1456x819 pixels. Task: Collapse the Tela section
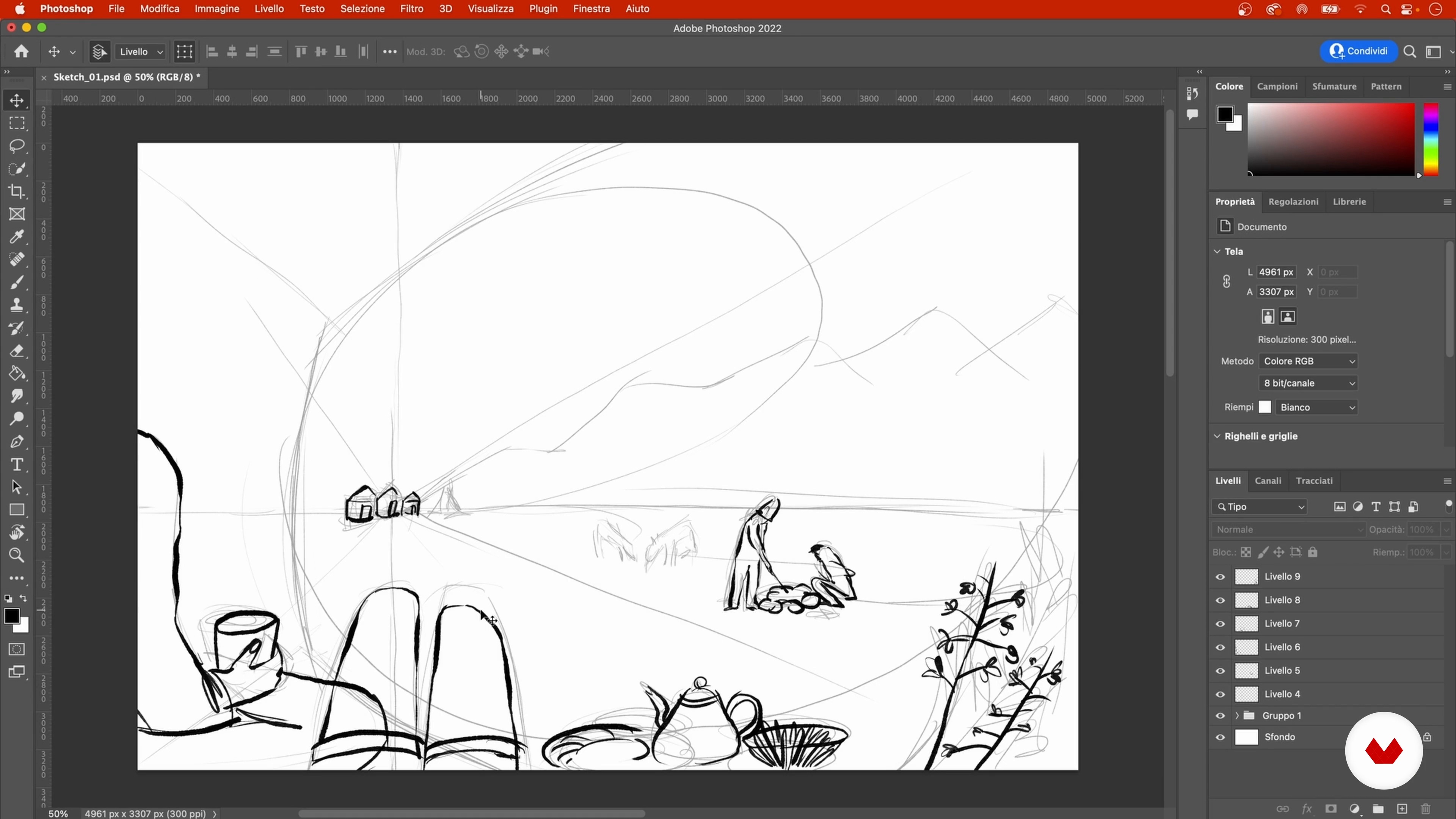click(1218, 251)
